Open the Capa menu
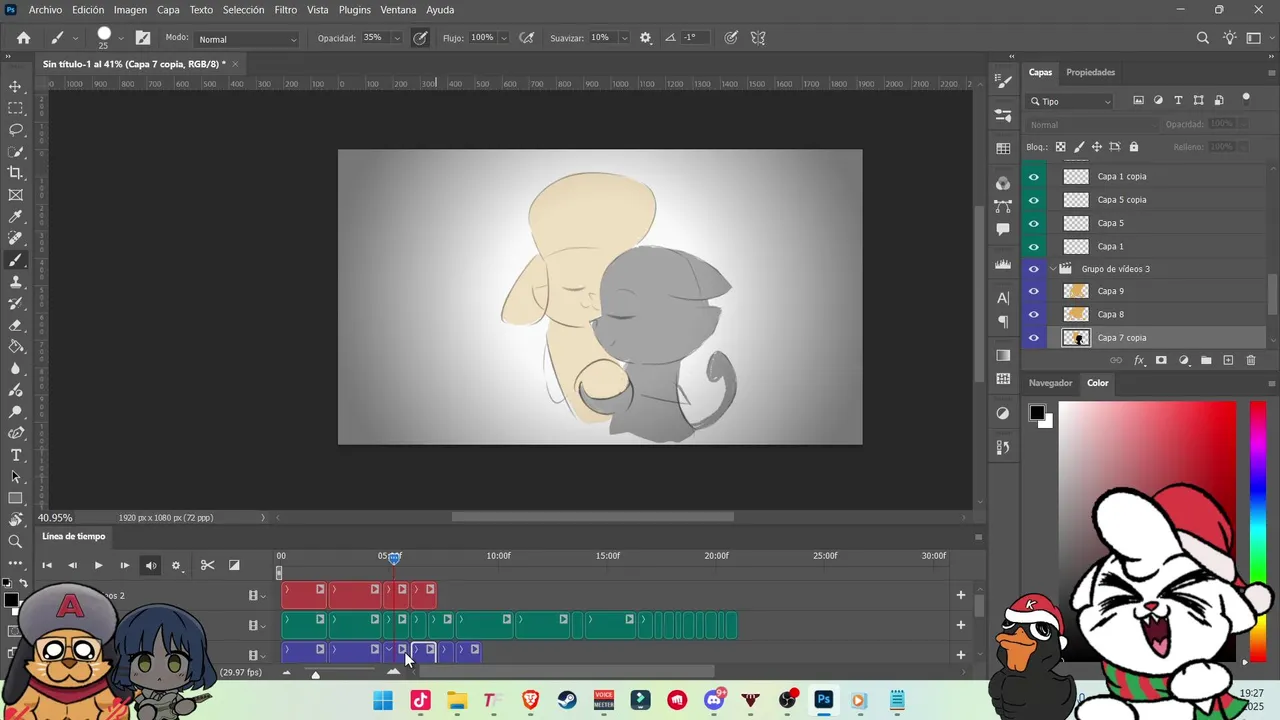The height and width of the screenshot is (720, 1280). pyautogui.click(x=168, y=10)
